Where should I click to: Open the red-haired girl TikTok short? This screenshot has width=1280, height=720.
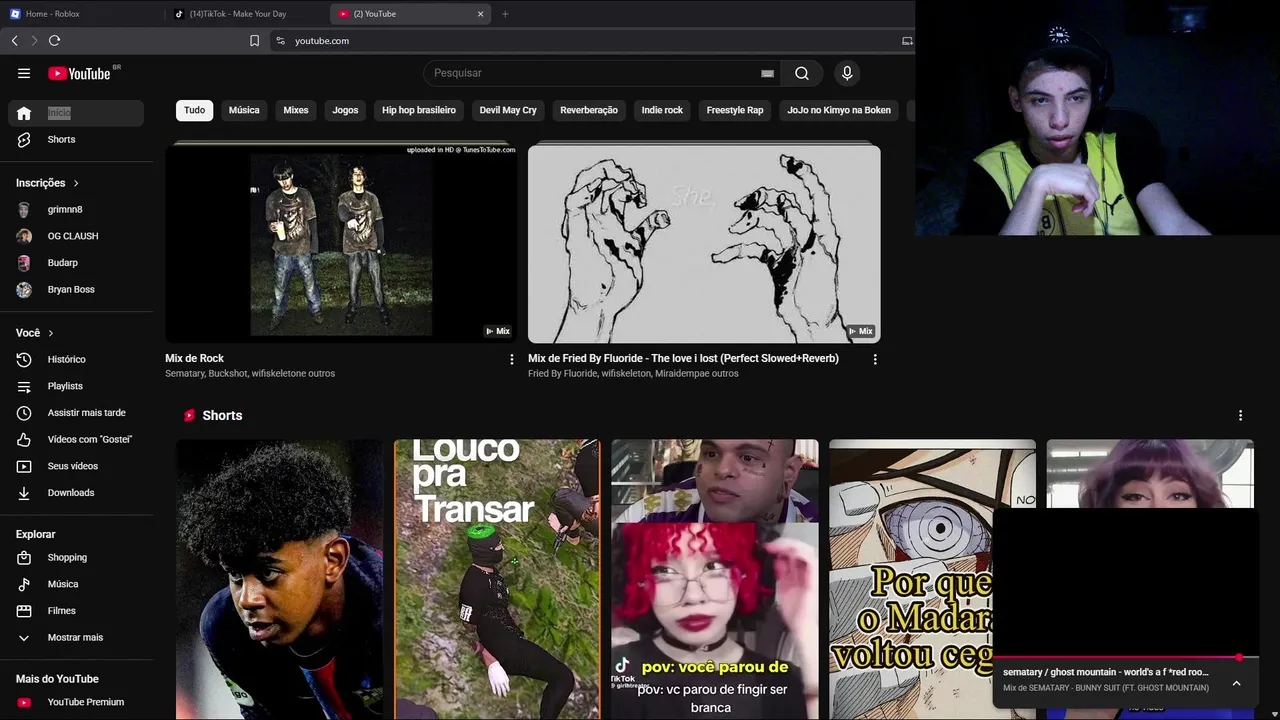[x=715, y=580]
